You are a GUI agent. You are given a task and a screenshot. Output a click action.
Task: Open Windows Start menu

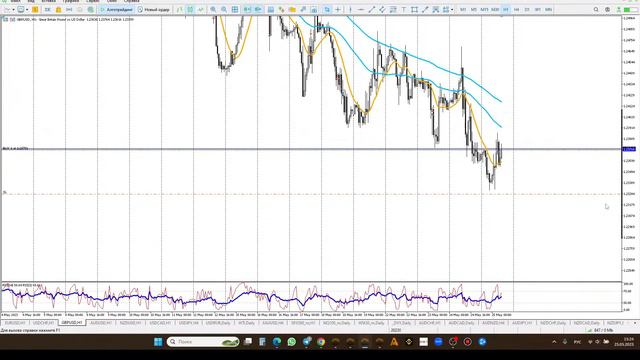click(158, 342)
